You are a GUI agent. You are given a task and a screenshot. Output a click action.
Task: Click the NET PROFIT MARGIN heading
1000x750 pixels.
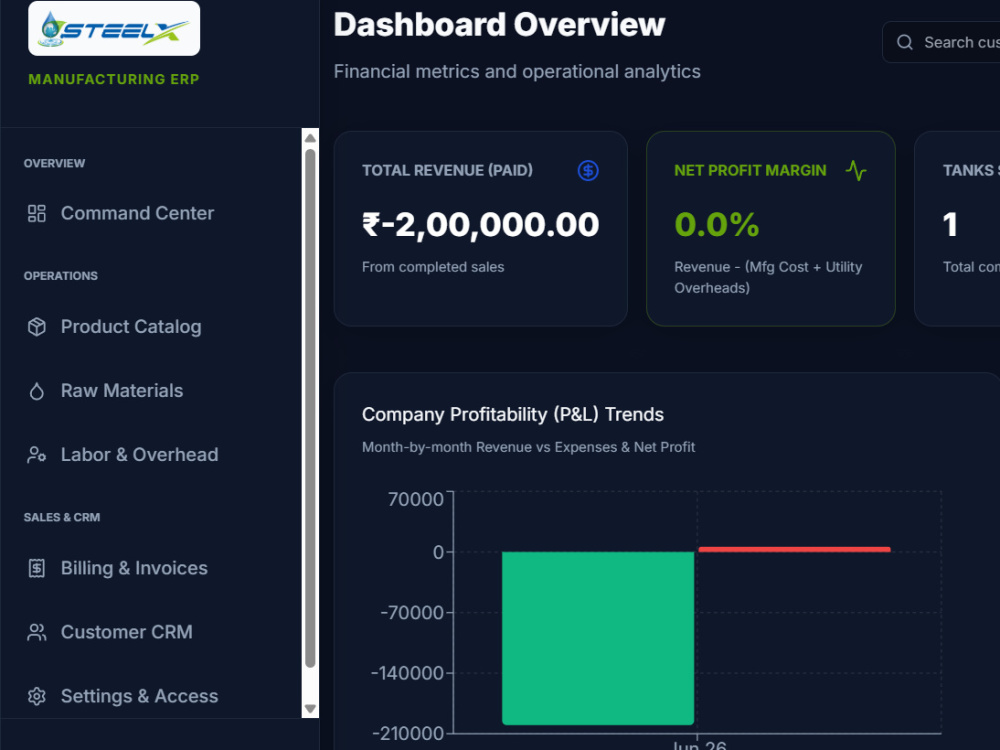point(750,170)
